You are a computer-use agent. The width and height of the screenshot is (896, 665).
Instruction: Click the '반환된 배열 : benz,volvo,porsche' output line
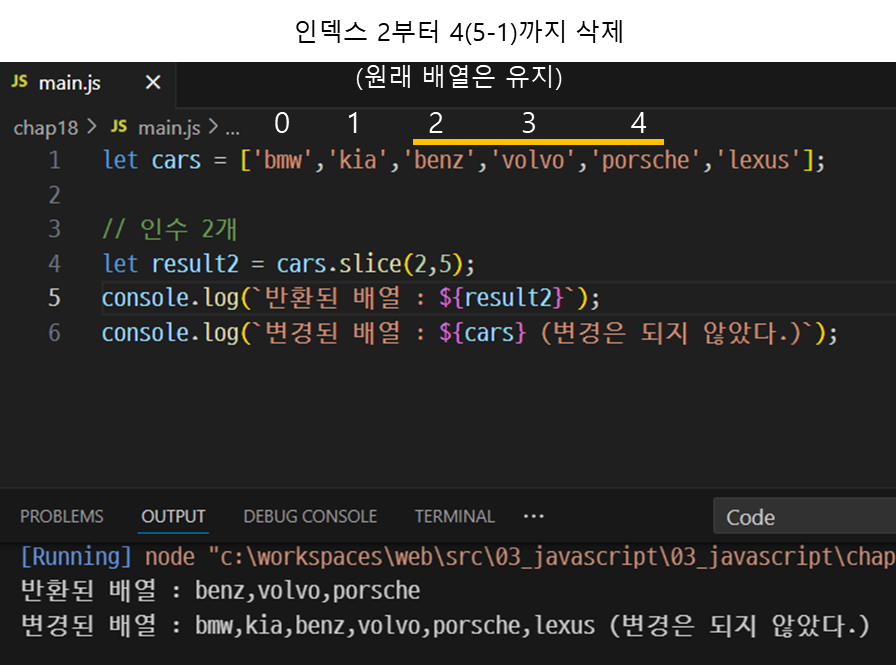pos(221,591)
